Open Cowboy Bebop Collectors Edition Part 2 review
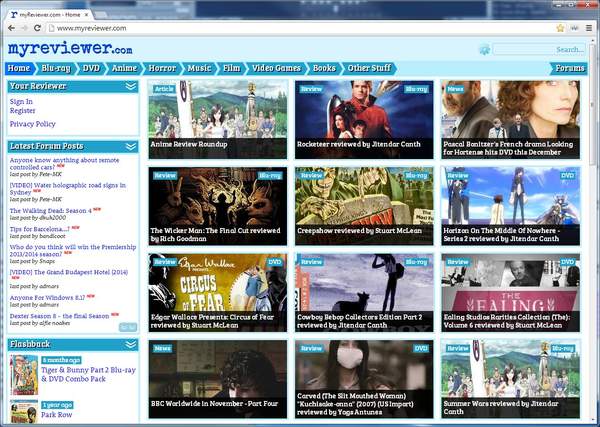This screenshot has height=427, width=600. [x=364, y=292]
